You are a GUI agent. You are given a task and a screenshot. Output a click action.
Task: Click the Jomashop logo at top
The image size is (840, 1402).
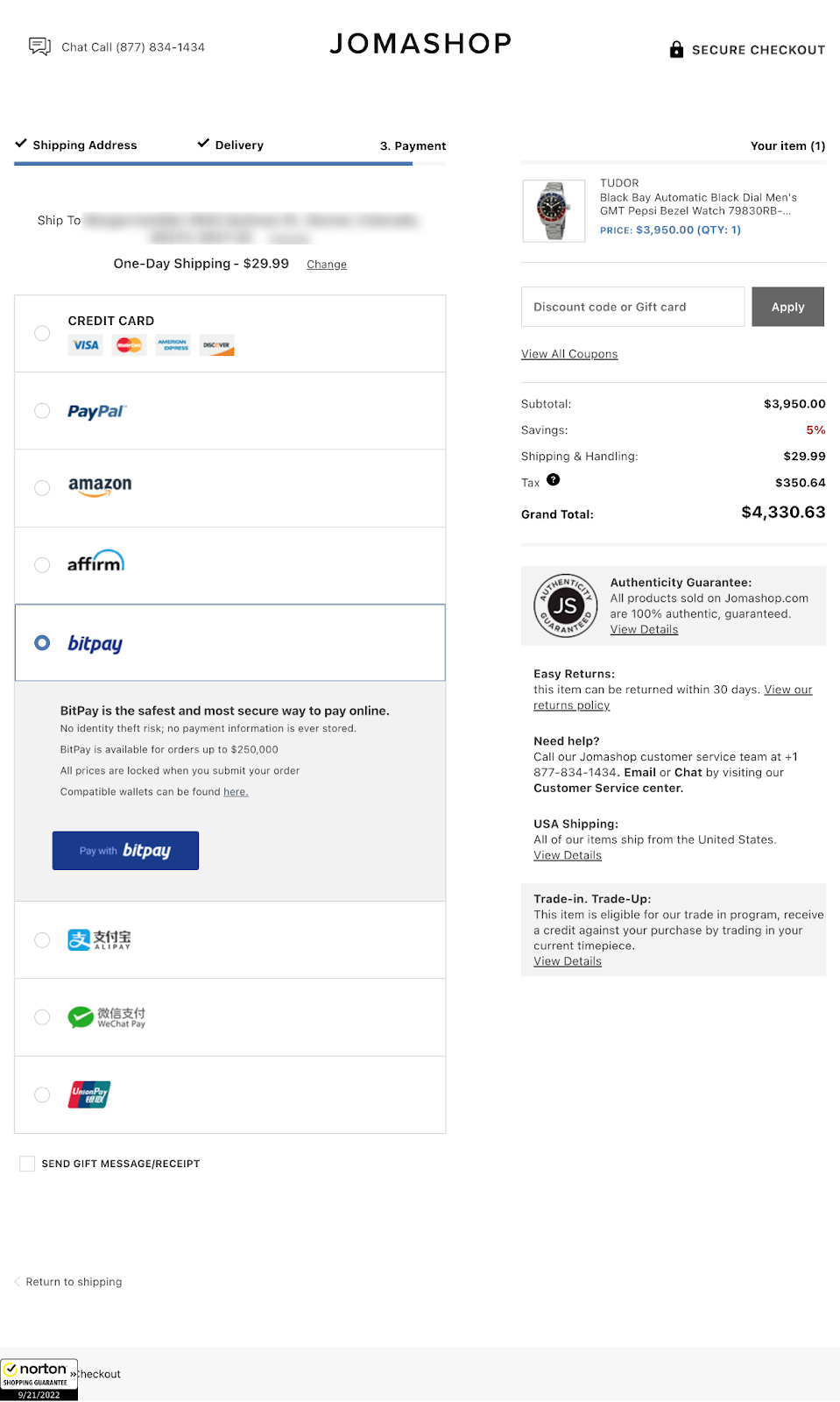tap(420, 44)
